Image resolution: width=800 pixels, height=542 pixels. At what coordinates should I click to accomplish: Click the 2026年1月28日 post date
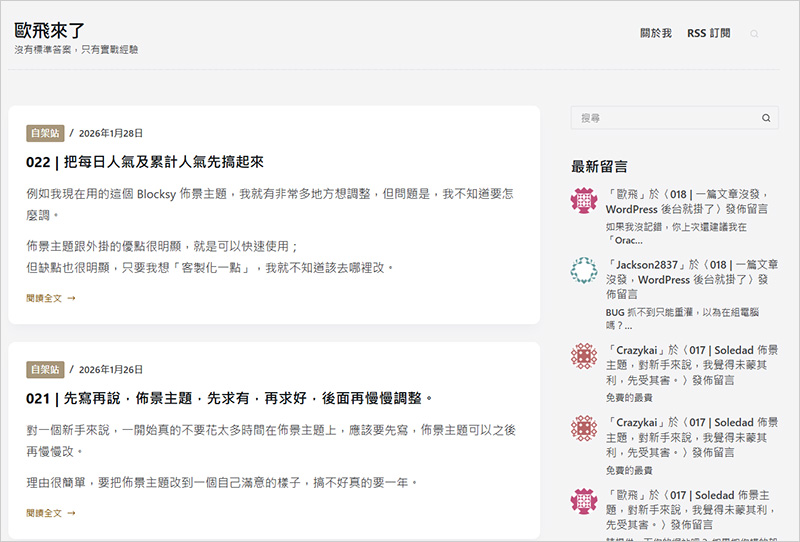[111, 132]
